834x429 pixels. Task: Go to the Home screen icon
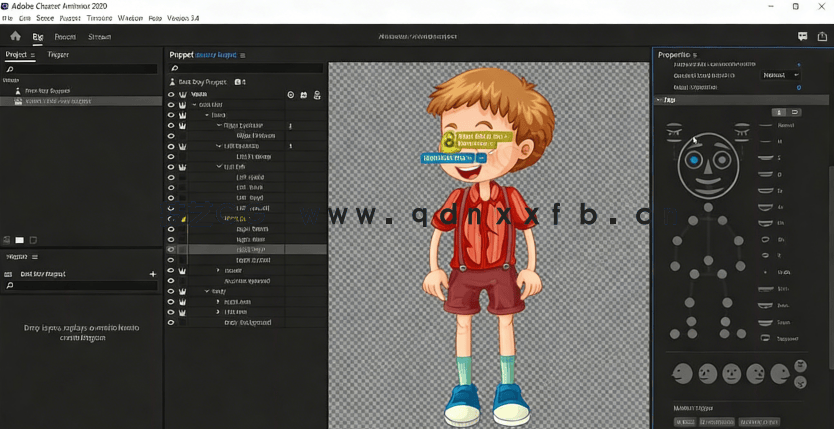[15, 36]
